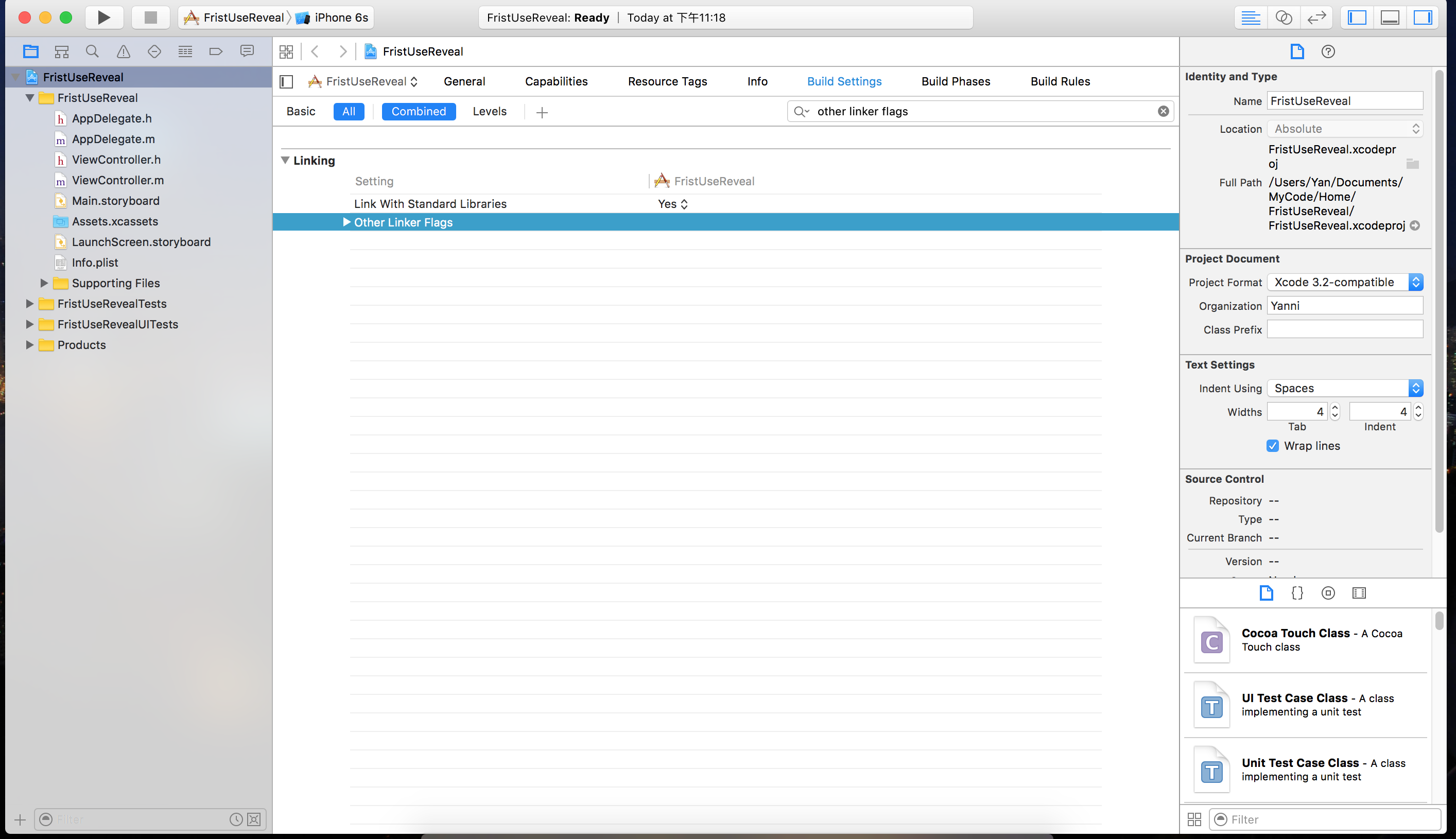Show Basic build settings
Image resolution: width=1456 pixels, height=839 pixels.
click(x=301, y=111)
